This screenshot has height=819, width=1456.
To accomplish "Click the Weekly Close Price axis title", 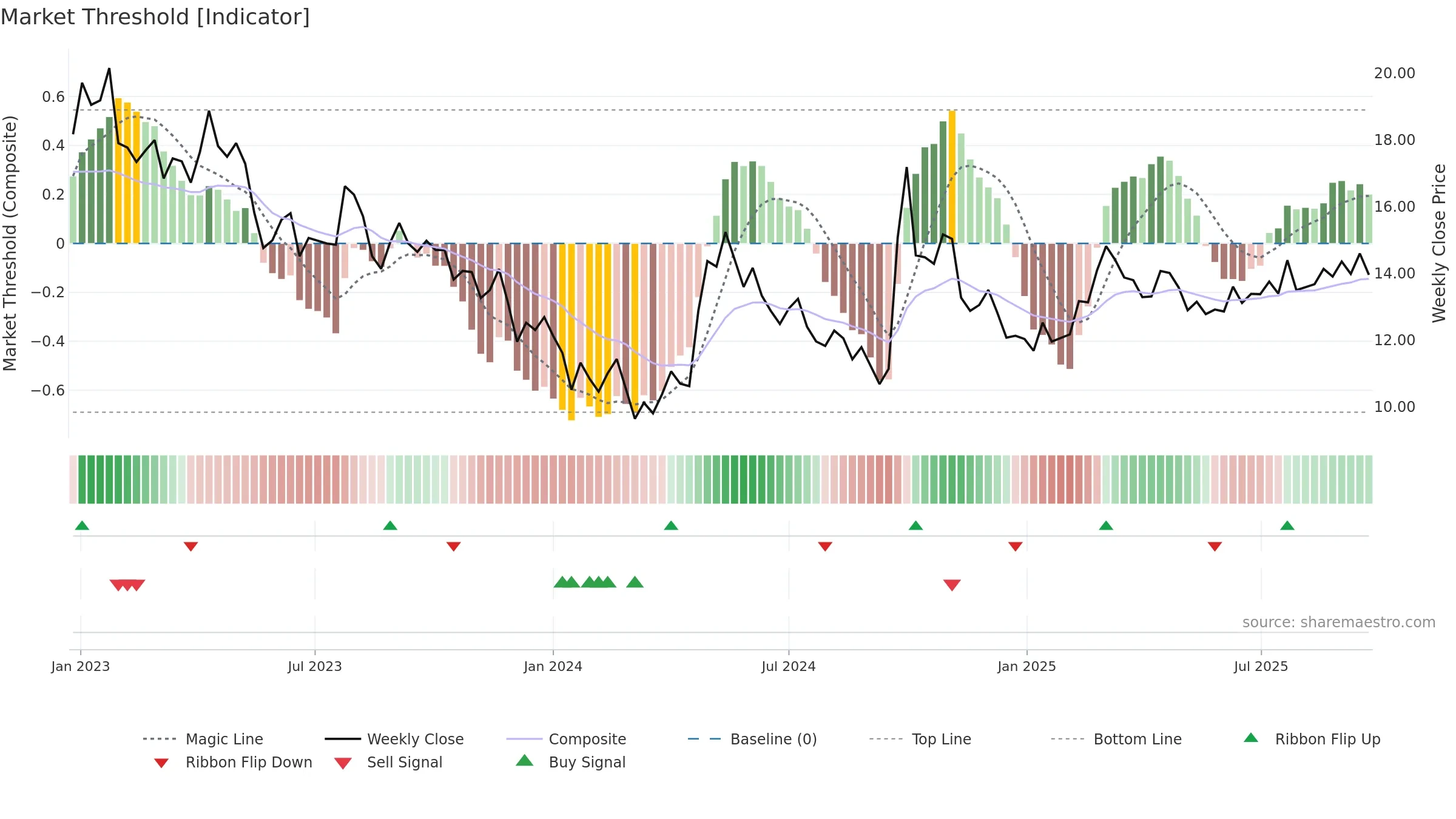I will [x=1439, y=243].
